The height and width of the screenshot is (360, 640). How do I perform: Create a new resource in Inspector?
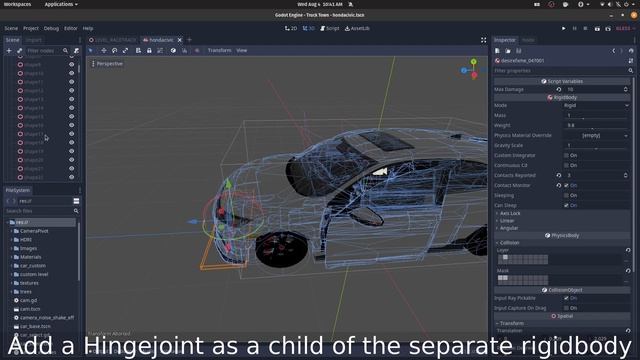[x=498, y=51]
